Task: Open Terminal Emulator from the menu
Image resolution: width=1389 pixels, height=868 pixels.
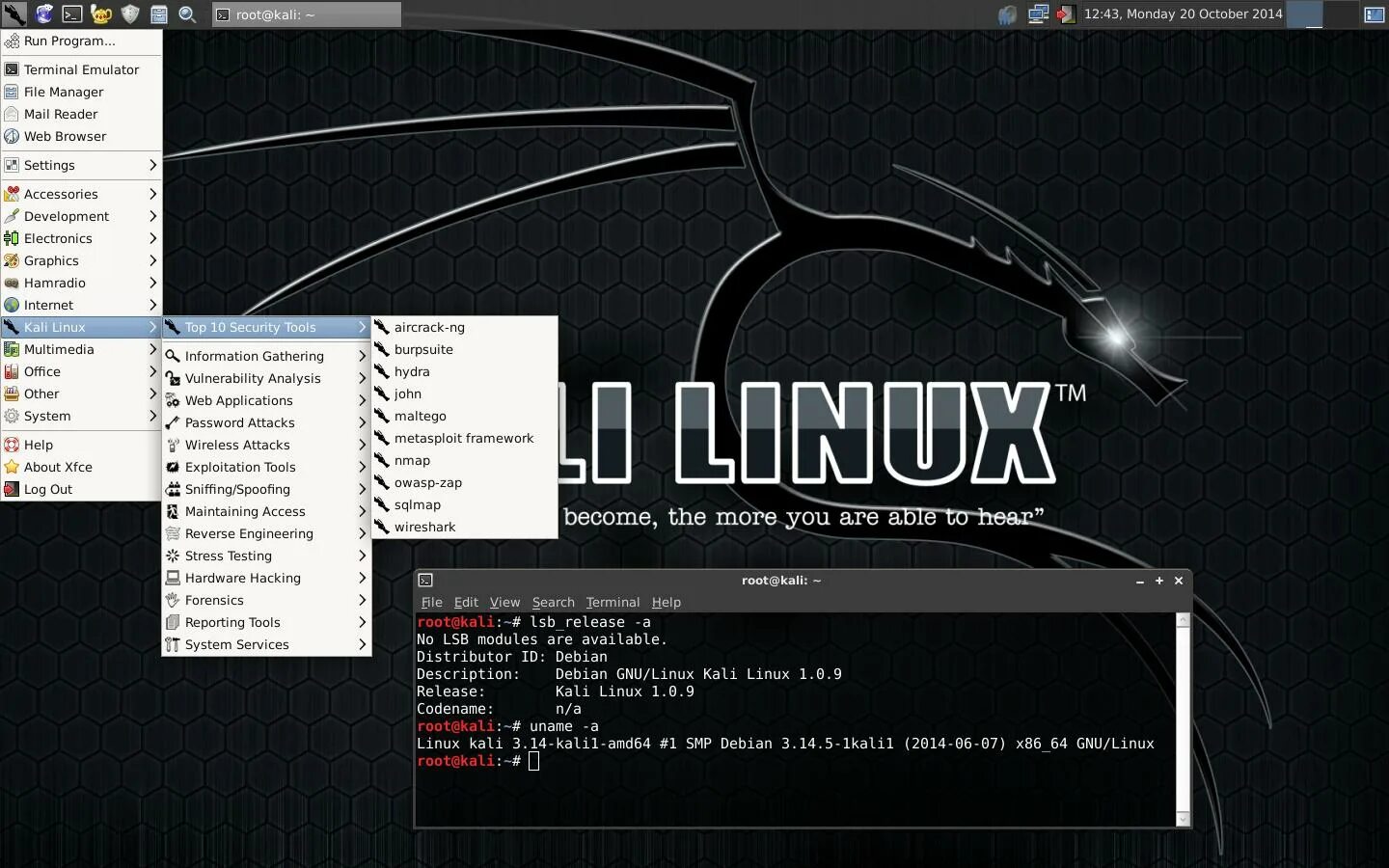Action: pos(81,69)
